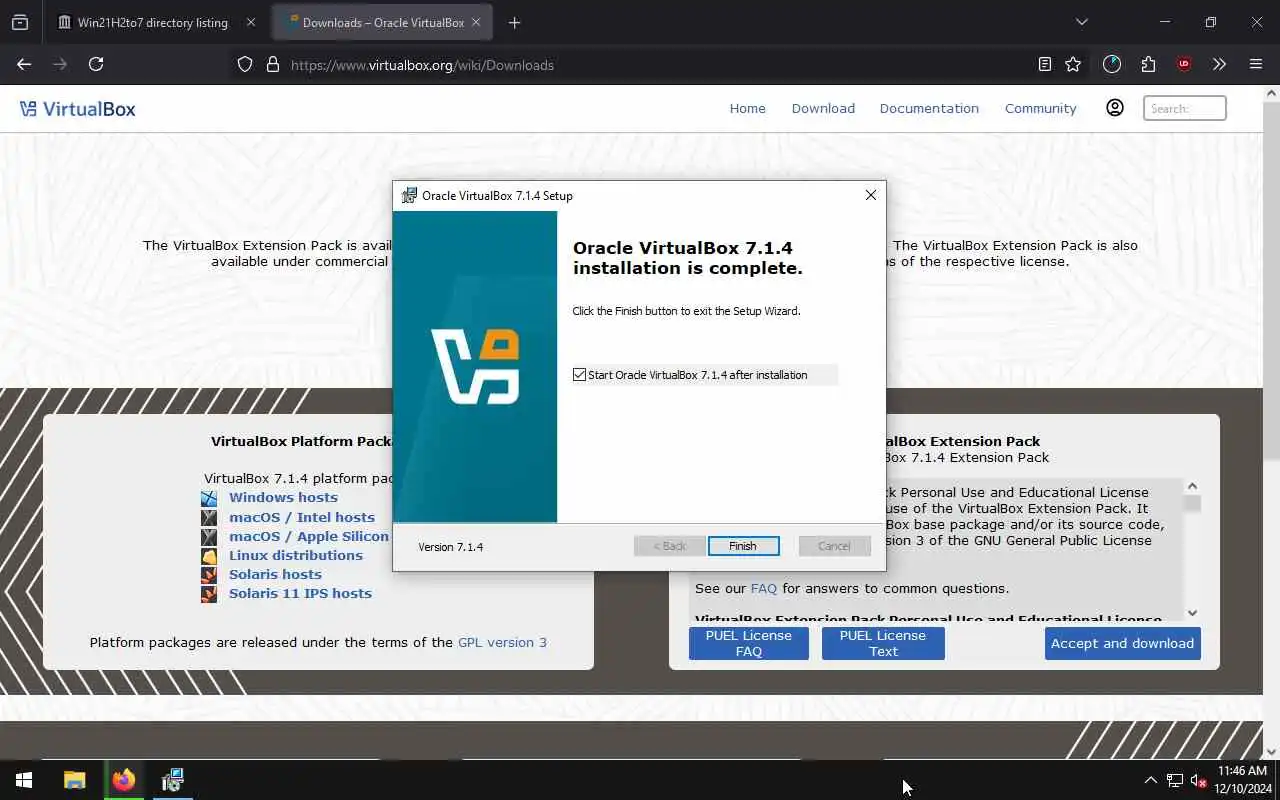
Task: Click Finish in VirtualBox Setup
Action: tap(743, 546)
